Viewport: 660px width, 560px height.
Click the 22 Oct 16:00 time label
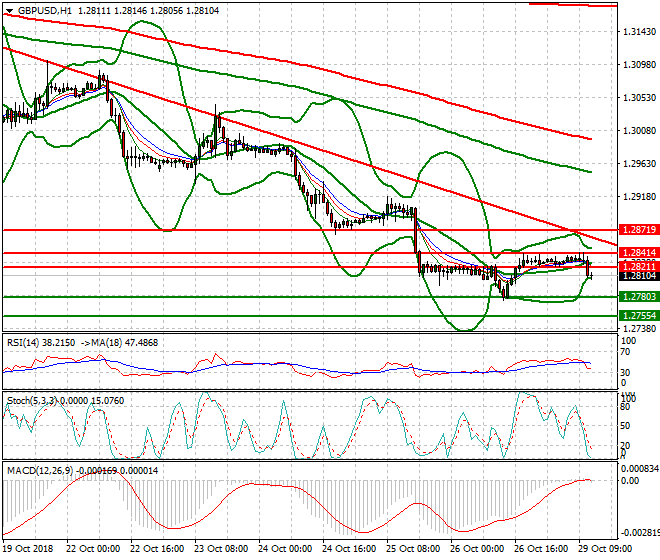157,549
